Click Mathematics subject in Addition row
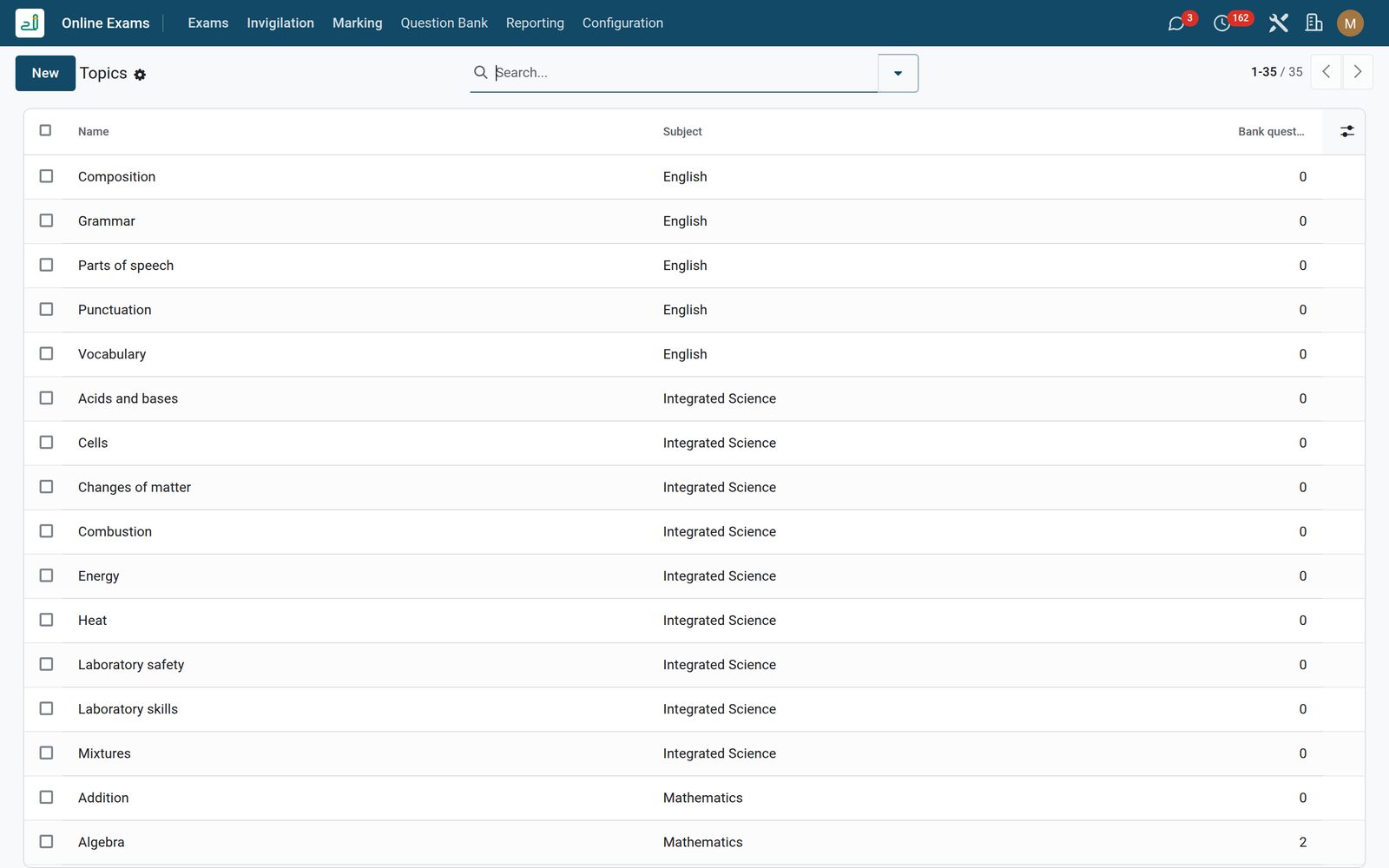 tap(702, 797)
